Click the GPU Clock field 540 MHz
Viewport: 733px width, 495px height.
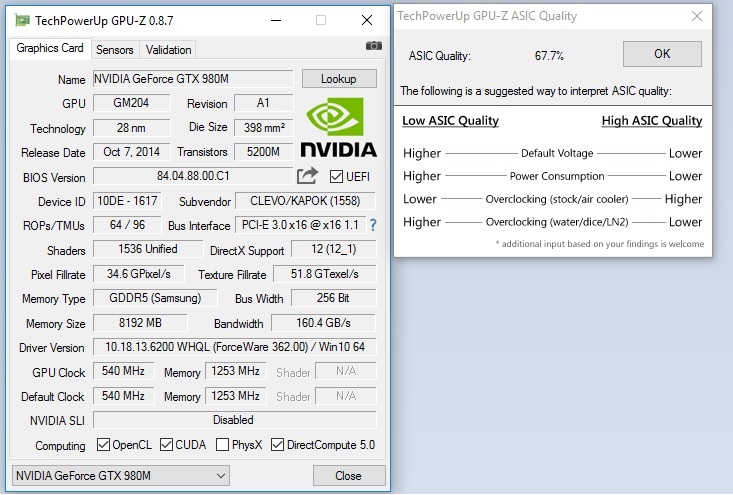[x=123, y=371]
